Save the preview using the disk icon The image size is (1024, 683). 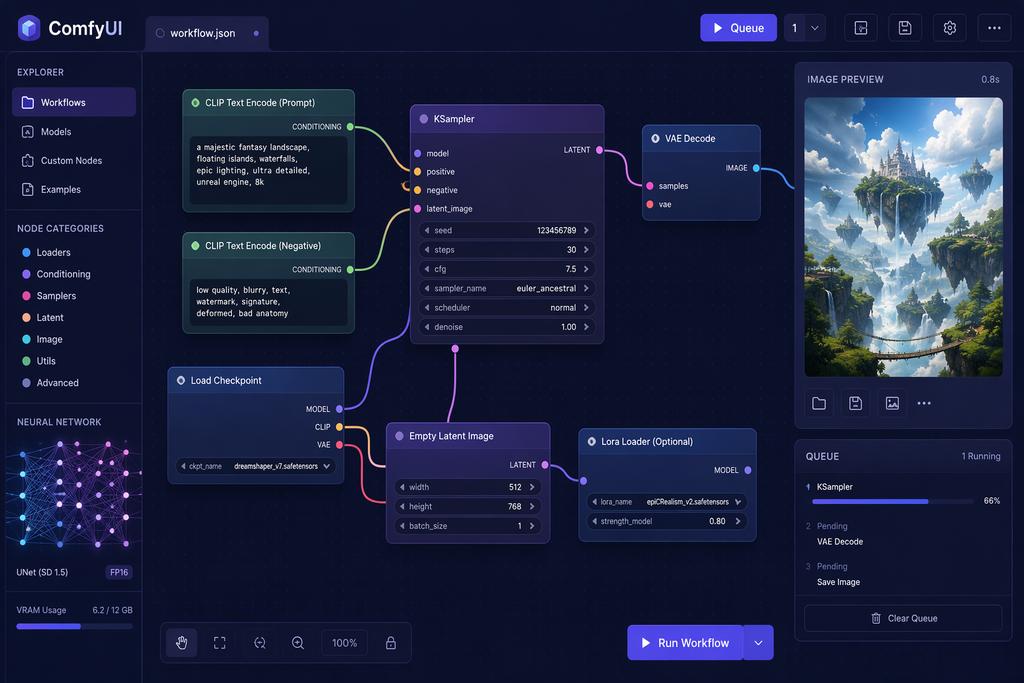[856, 404]
